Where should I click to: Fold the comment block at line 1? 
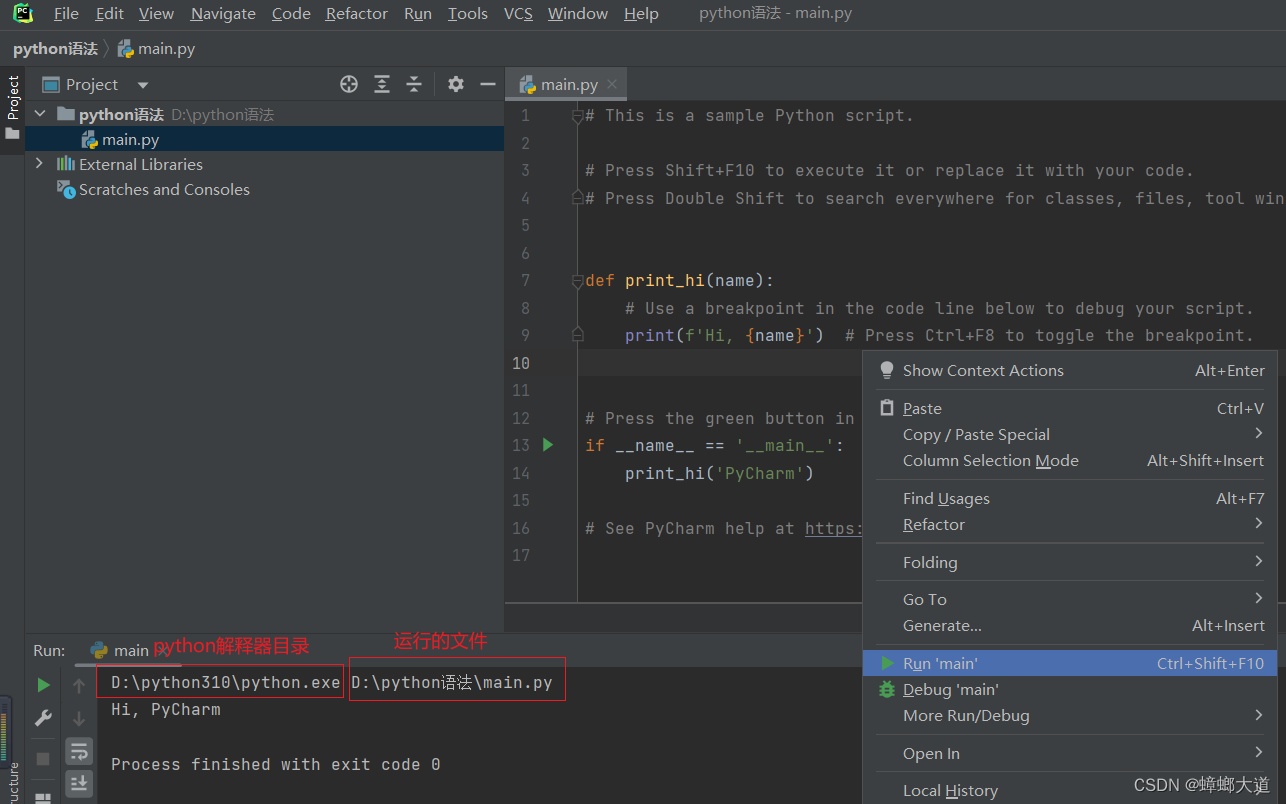click(x=577, y=116)
